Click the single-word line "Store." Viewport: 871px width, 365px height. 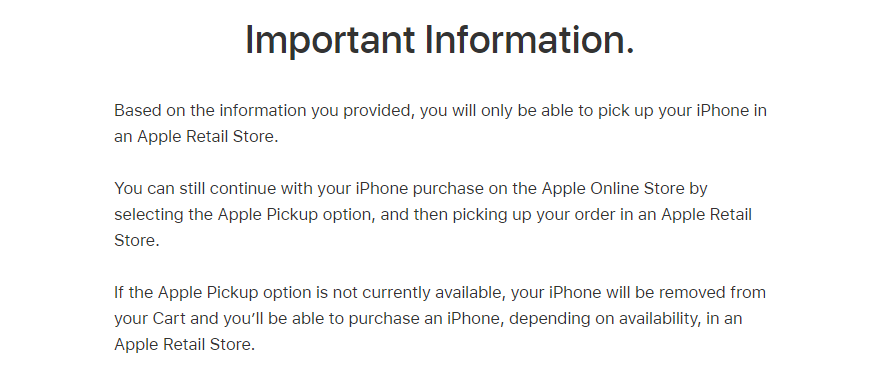tap(137, 241)
